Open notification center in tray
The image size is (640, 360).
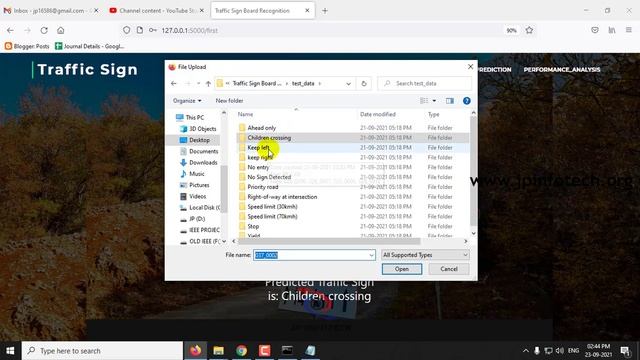(625, 351)
